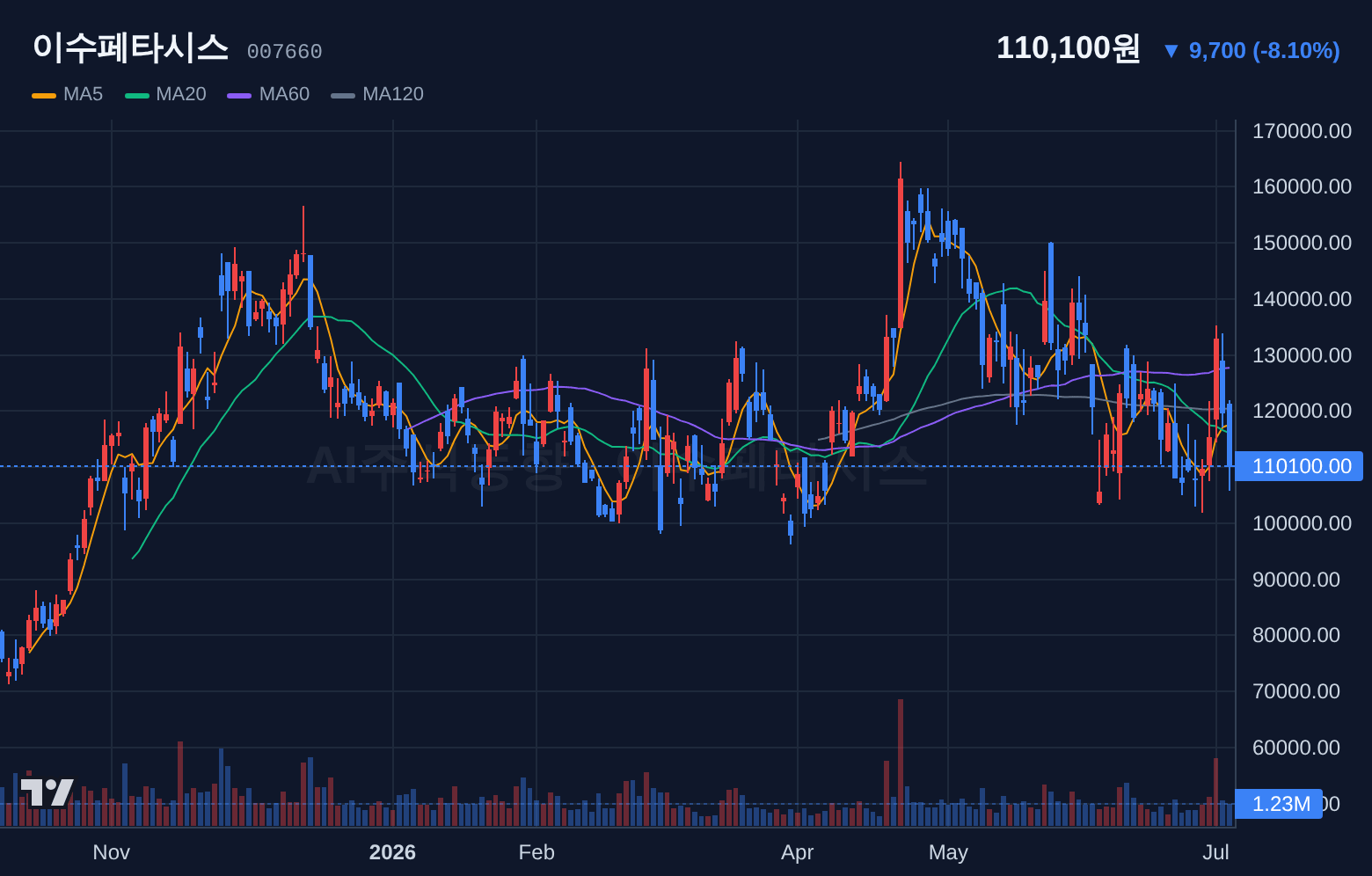Click the 160000.00 price axis label
This screenshot has height=876, width=1372.
(1302, 186)
